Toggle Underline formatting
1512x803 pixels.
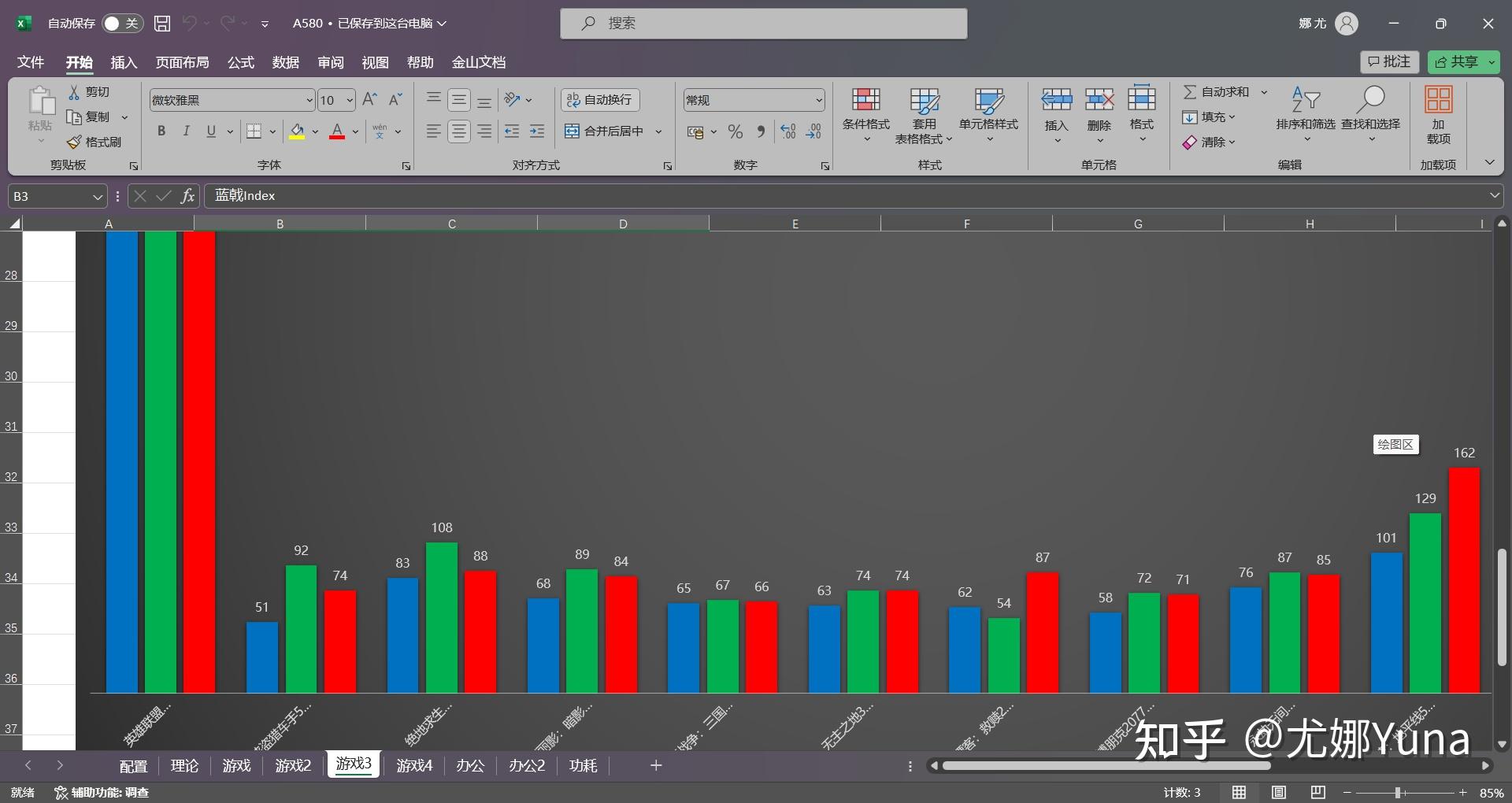pyautogui.click(x=211, y=131)
